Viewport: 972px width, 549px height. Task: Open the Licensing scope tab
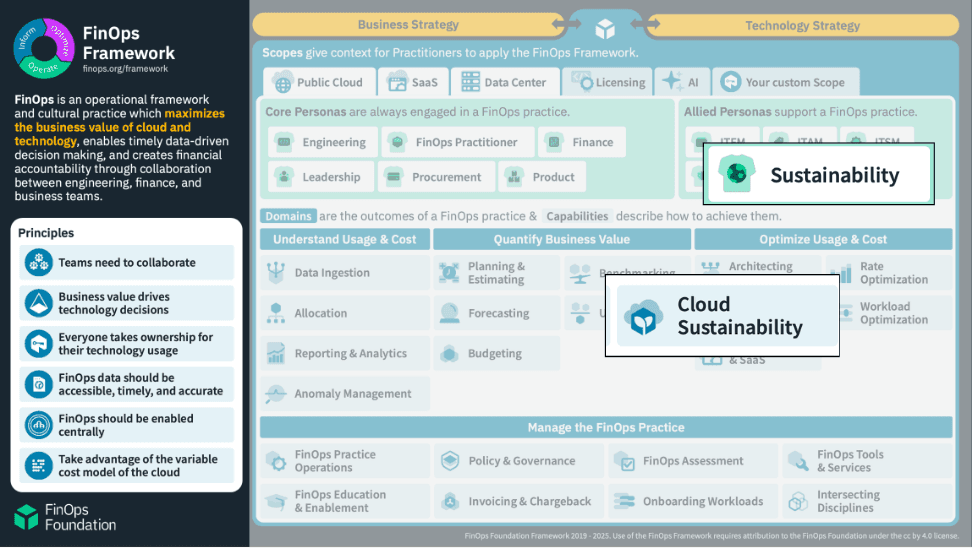pyautogui.click(x=607, y=82)
